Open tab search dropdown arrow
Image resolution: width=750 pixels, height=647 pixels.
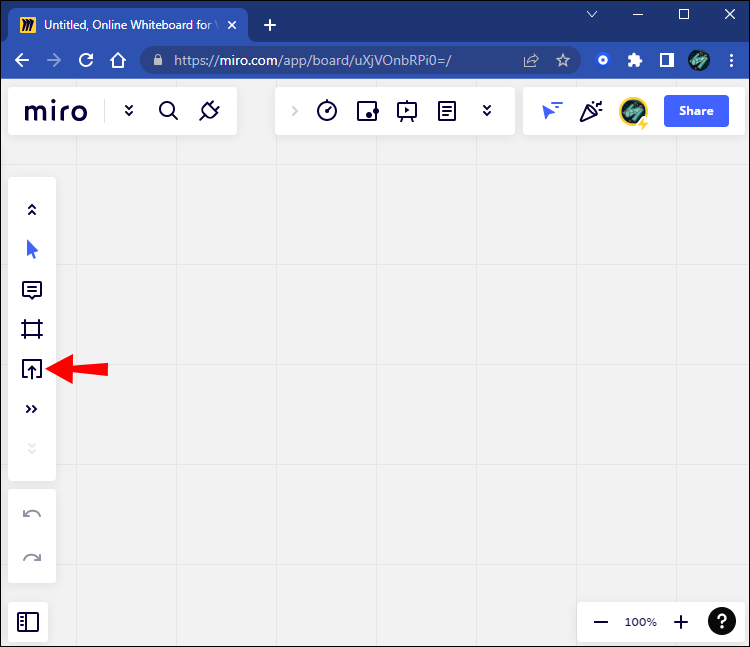click(x=592, y=14)
